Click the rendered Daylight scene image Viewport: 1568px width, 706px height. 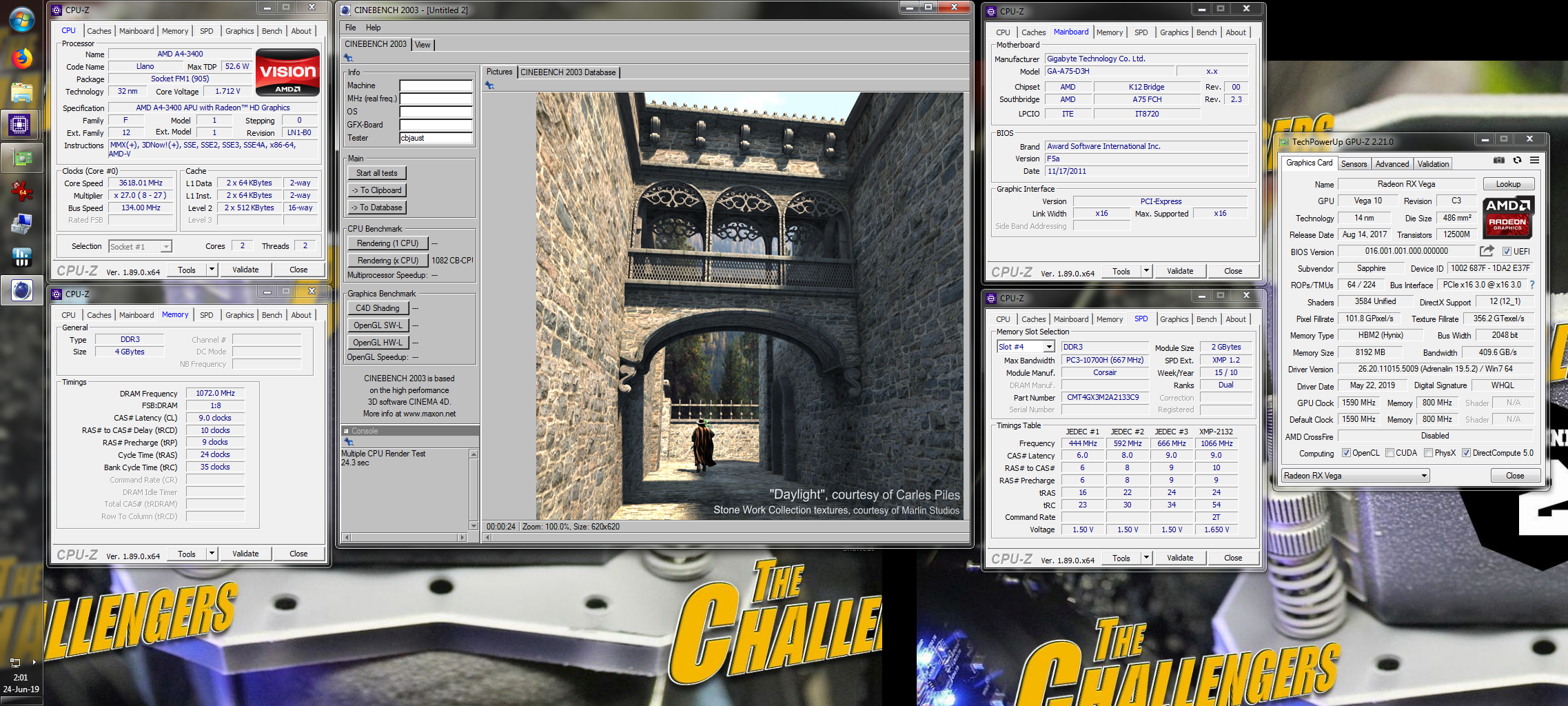click(750, 306)
